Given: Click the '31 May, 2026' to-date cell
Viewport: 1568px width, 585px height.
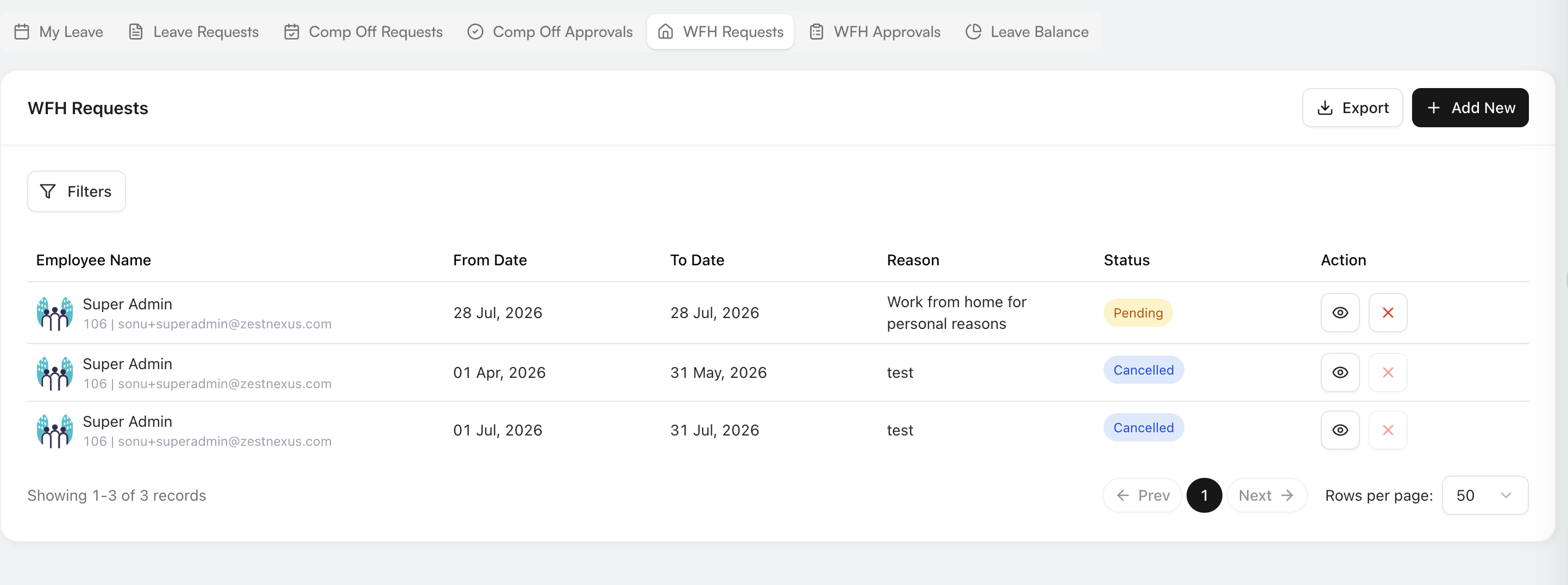Looking at the screenshot, I should click(x=718, y=372).
